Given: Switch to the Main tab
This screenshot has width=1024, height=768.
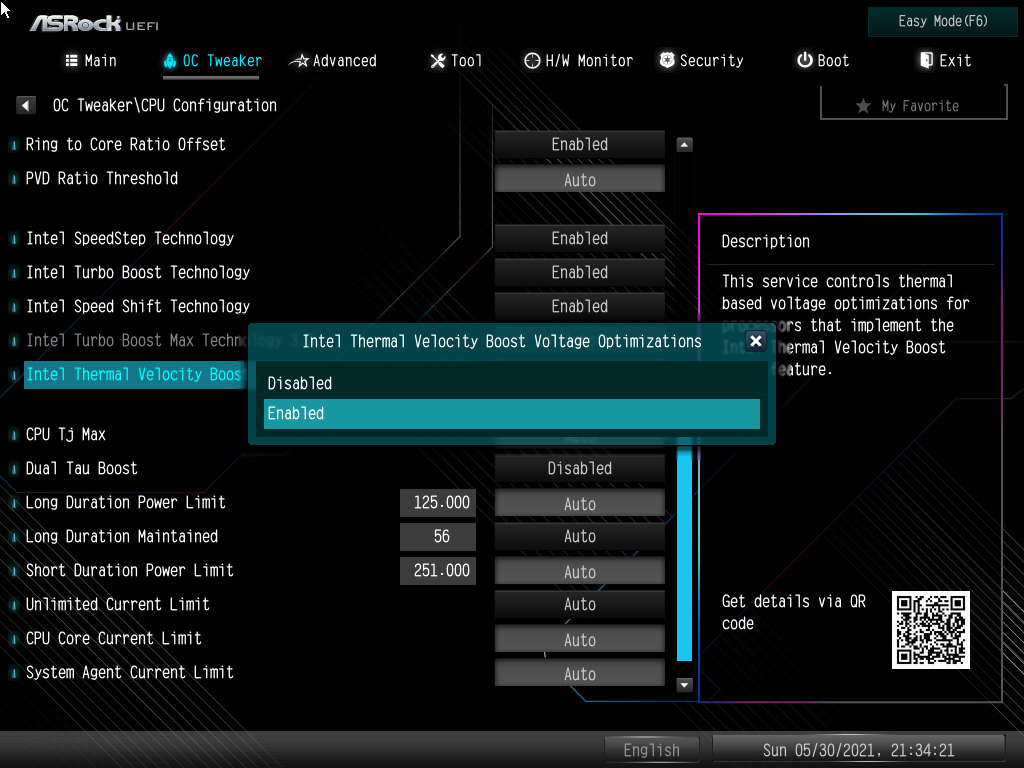Looking at the screenshot, I should [91, 61].
